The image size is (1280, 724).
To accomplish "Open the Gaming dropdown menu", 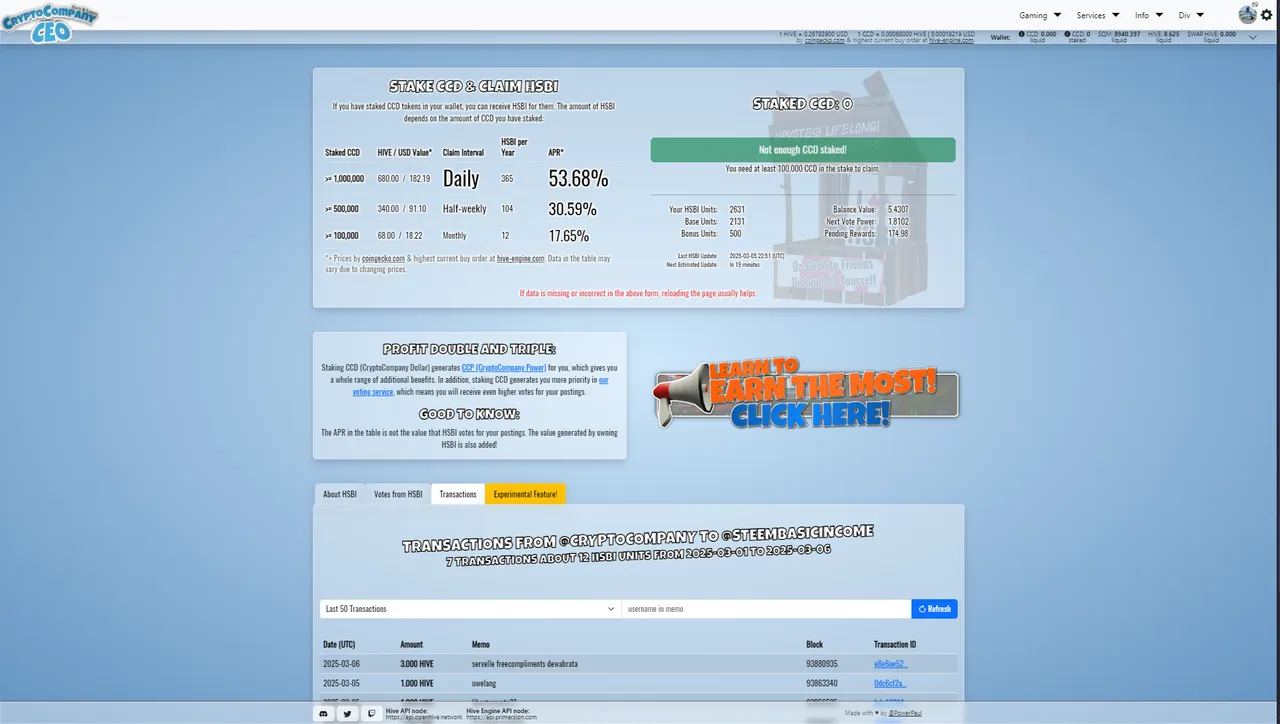I will click(1040, 15).
